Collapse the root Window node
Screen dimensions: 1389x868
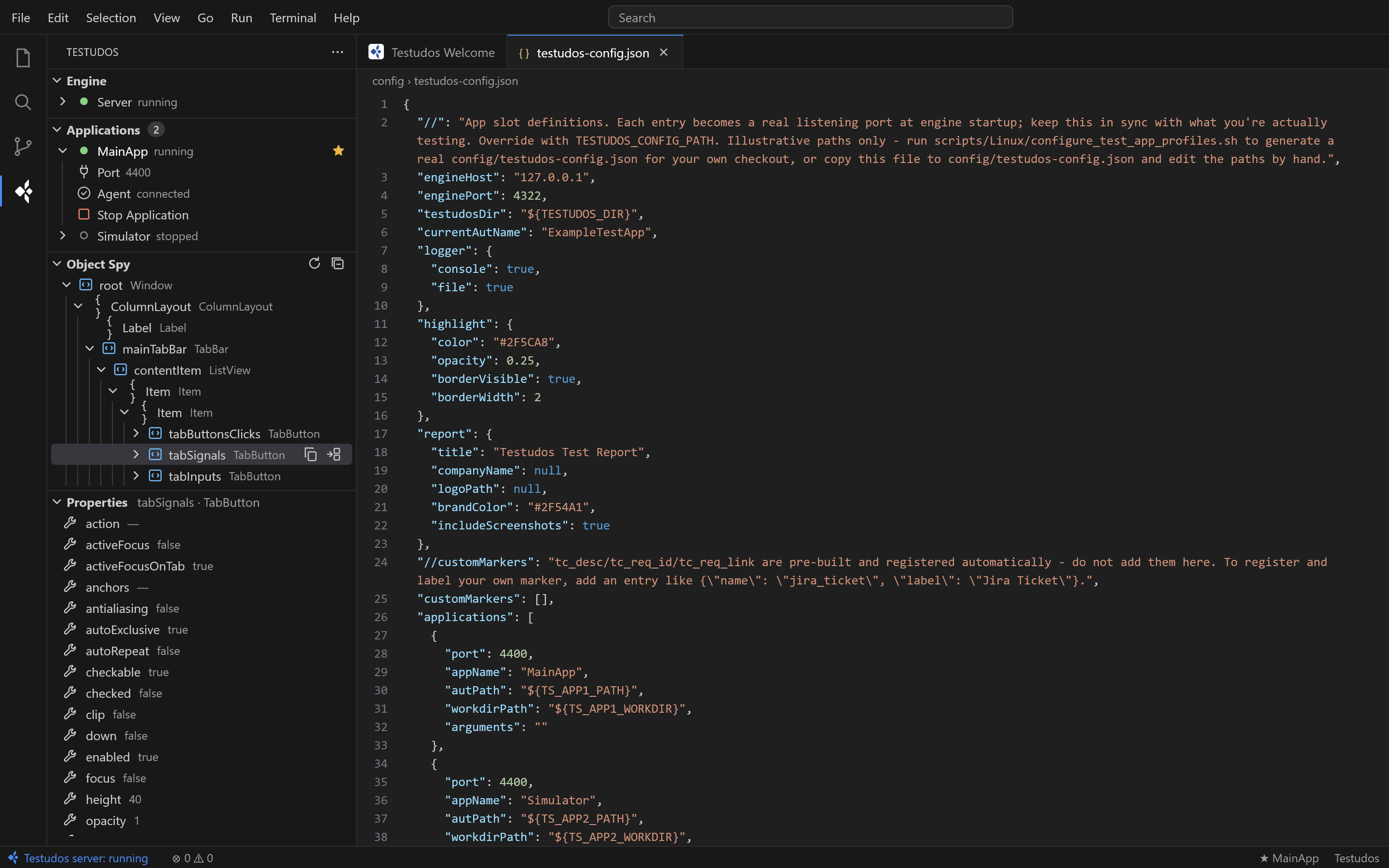67,285
